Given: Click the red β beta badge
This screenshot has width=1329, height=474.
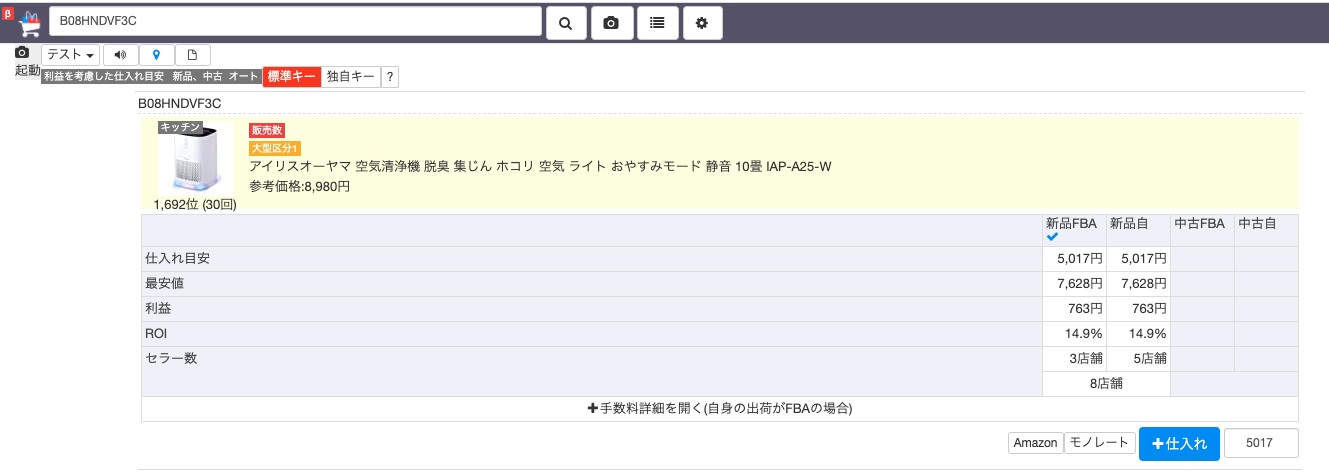Looking at the screenshot, I should coord(7,16).
